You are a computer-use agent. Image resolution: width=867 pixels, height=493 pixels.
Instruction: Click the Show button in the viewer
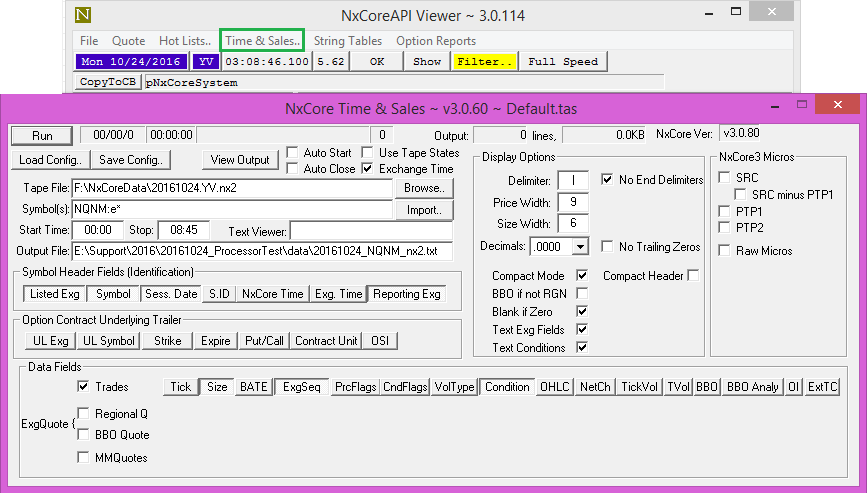point(427,61)
